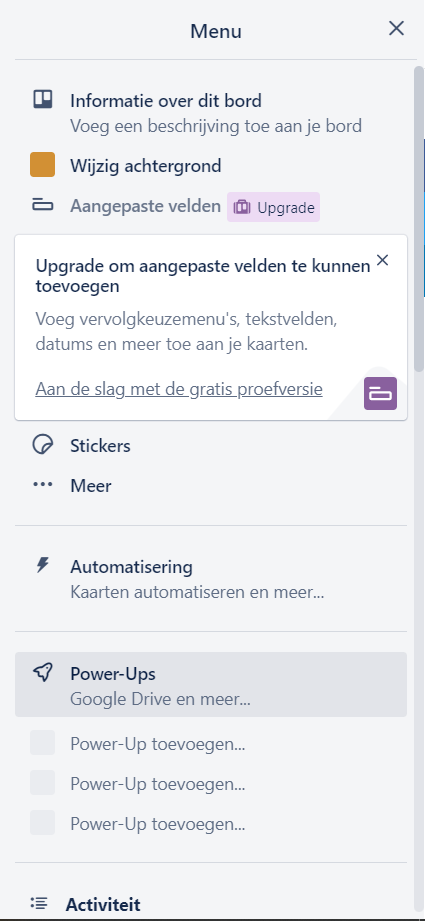Click the Activiteit list icon

(x=39, y=903)
